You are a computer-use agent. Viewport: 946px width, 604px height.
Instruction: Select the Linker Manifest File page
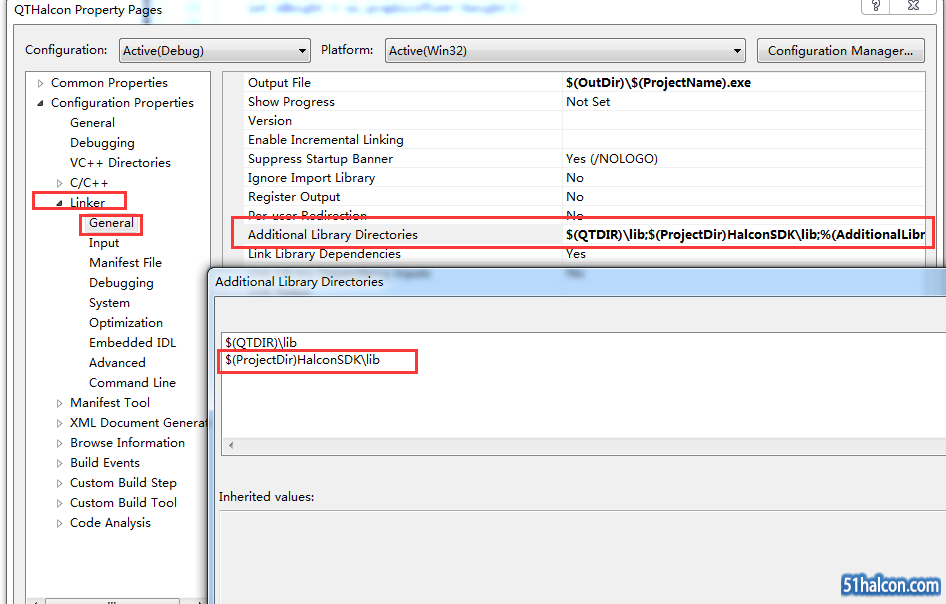point(125,262)
